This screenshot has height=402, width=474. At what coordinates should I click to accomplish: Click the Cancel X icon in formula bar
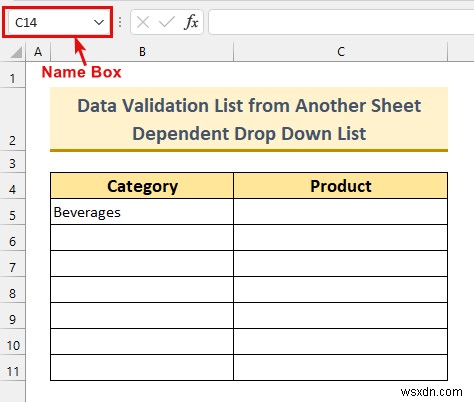point(143,22)
